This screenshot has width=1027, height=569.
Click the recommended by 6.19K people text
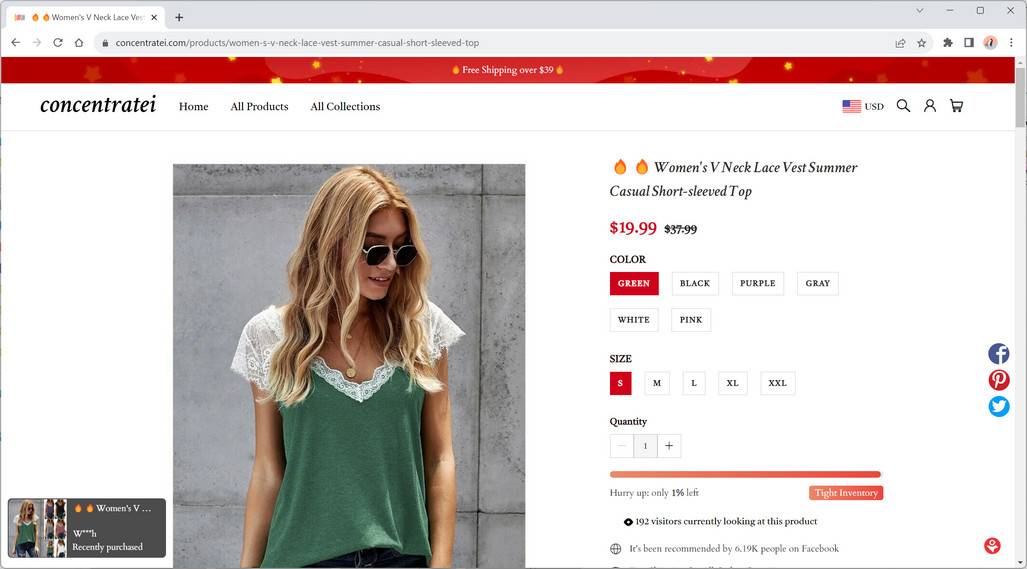tap(734, 549)
